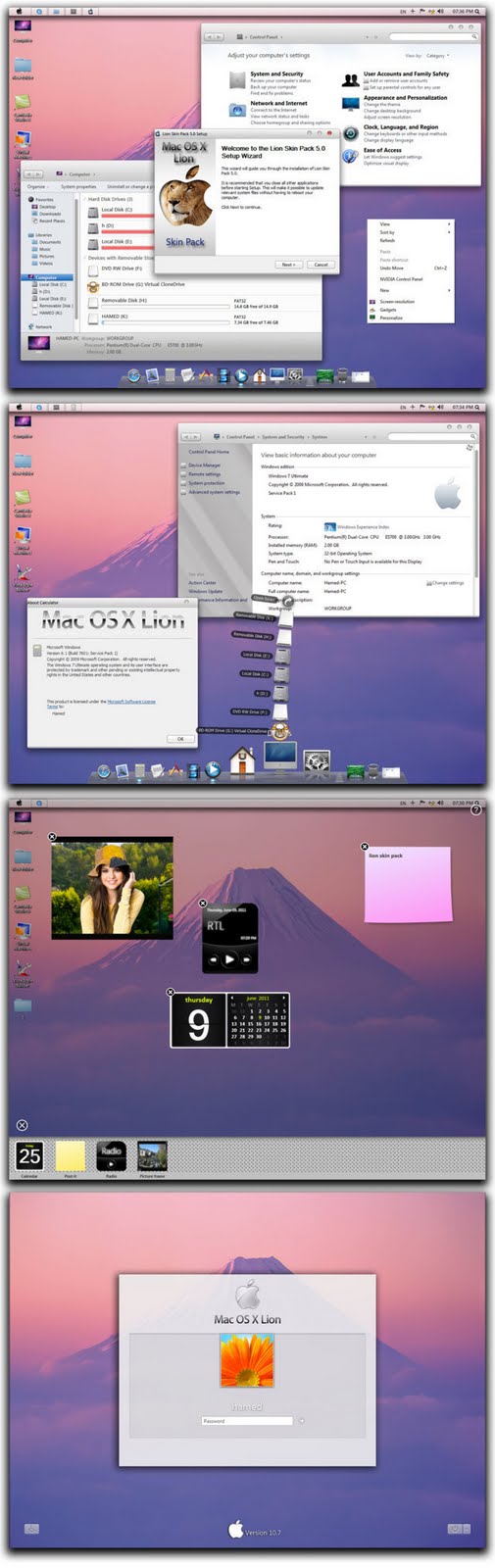Close the calendar widget with its X
The width and height of the screenshot is (495, 1568).
point(172,993)
